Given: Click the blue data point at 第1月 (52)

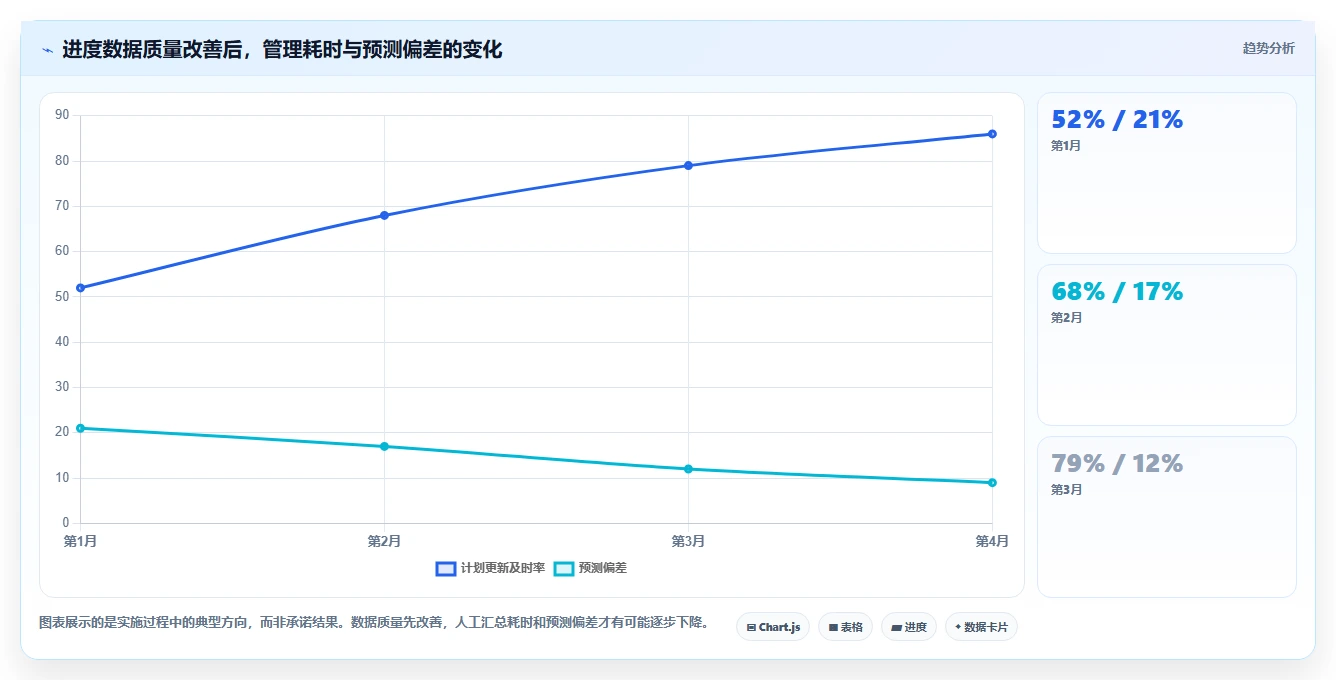Looking at the screenshot, I should point(80,288).
